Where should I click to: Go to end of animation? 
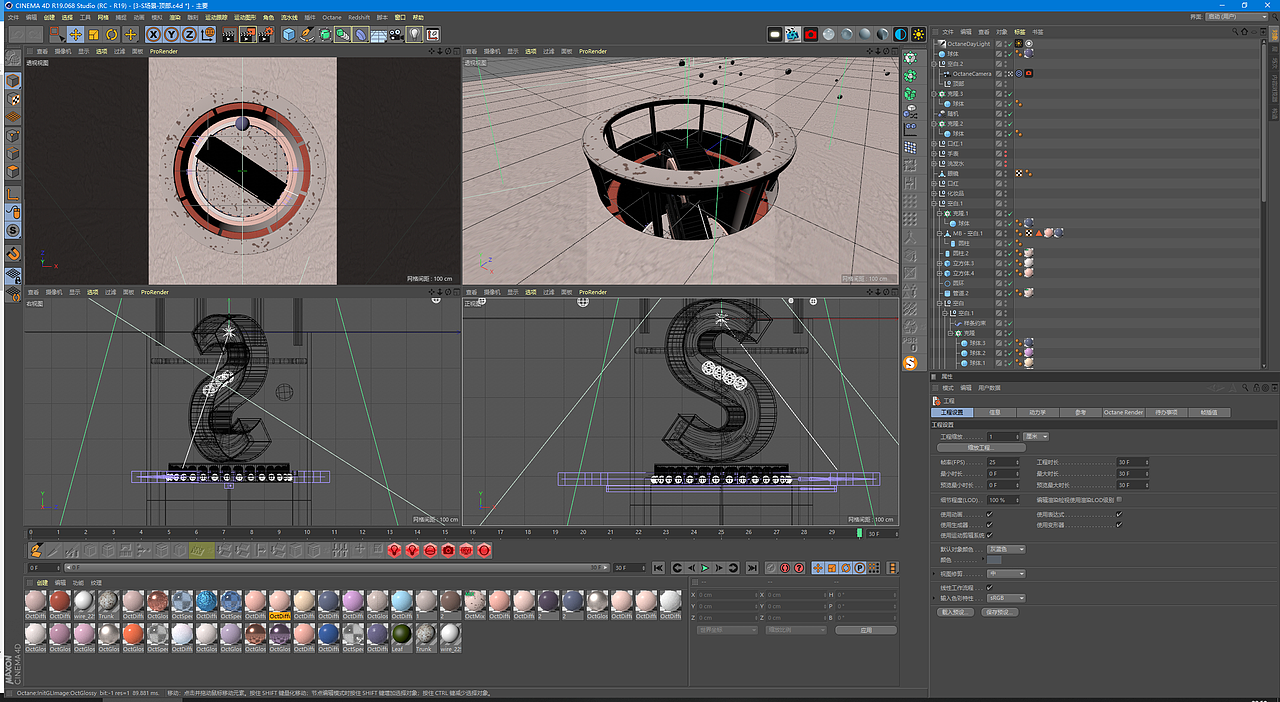(750, 568)
